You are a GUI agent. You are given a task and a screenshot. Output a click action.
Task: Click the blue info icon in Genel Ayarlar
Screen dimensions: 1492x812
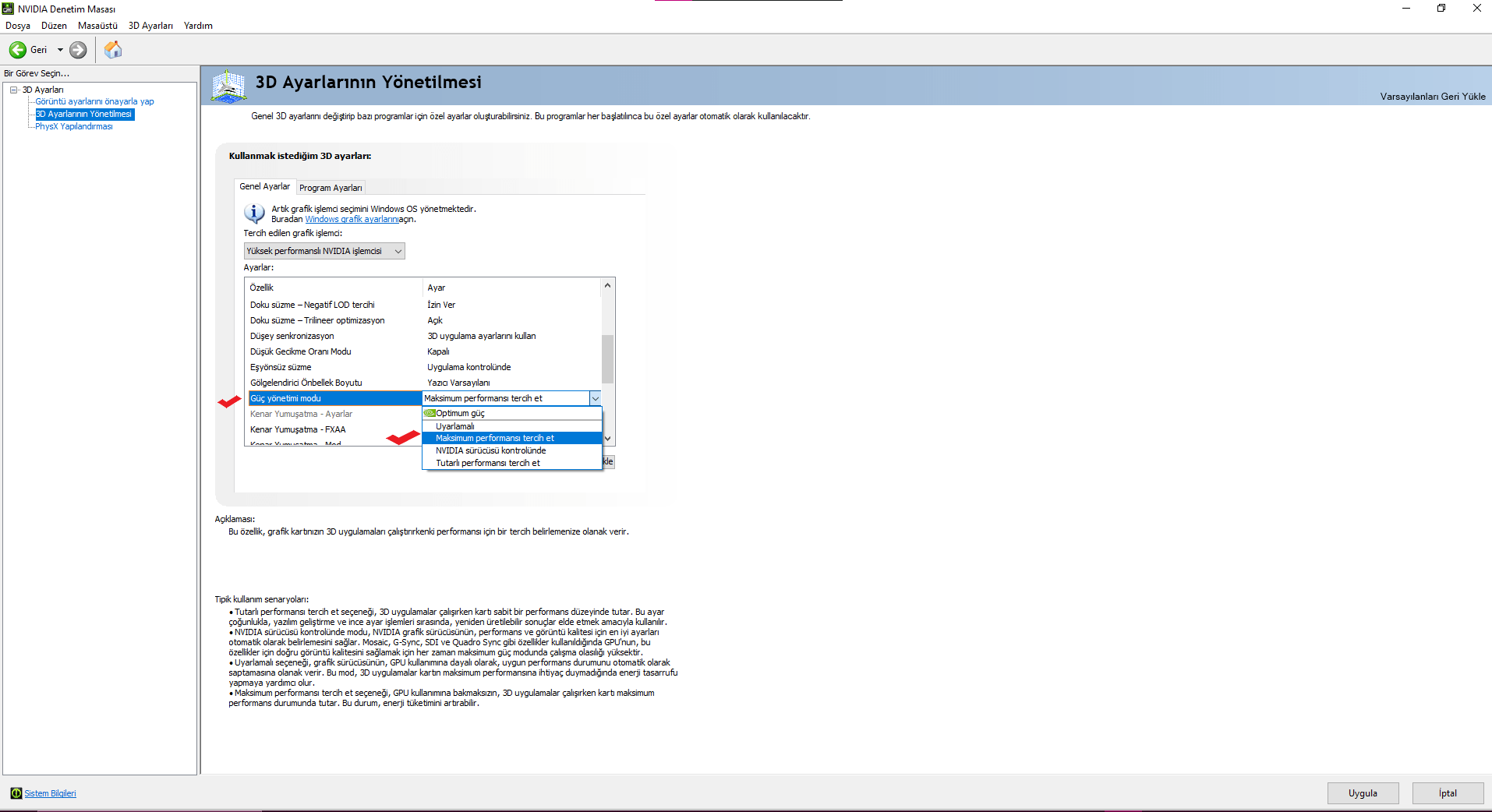coord(254,213)
